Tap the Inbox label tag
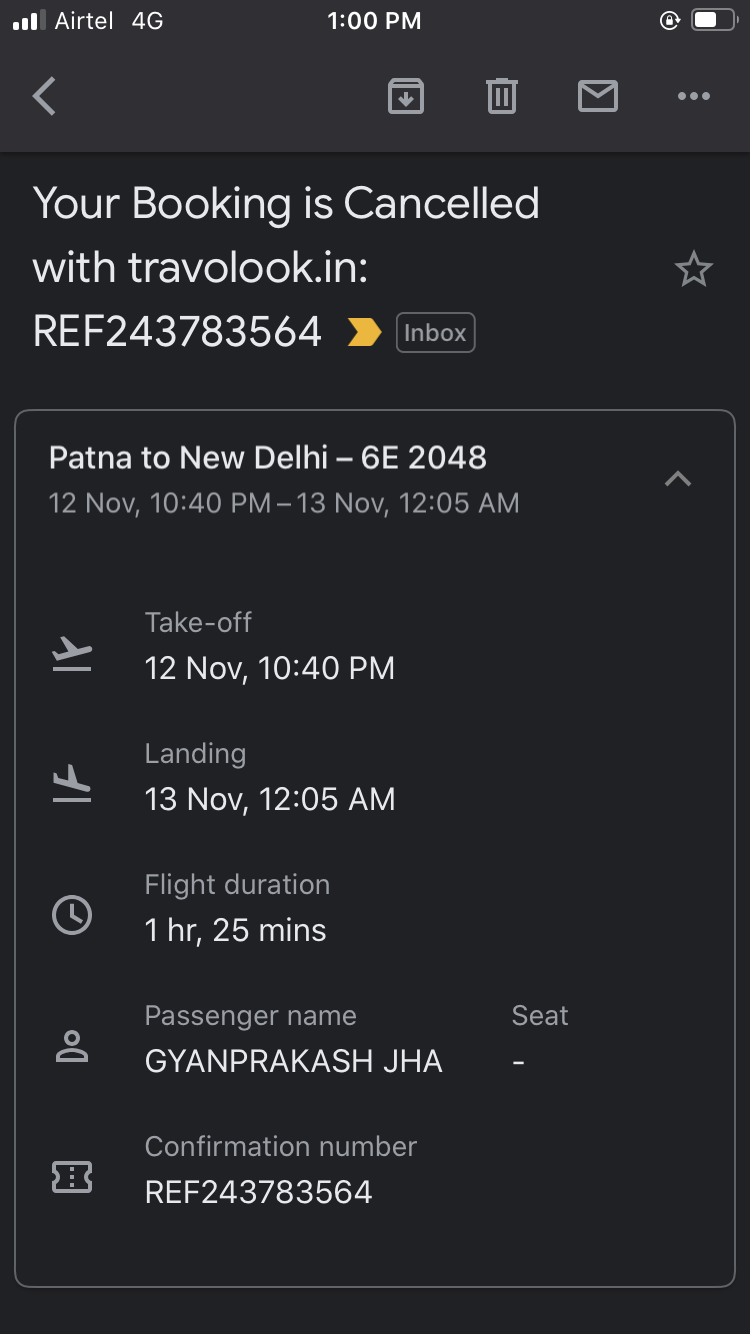This screenshot has height=1334, width=750. tap(435, 333)
